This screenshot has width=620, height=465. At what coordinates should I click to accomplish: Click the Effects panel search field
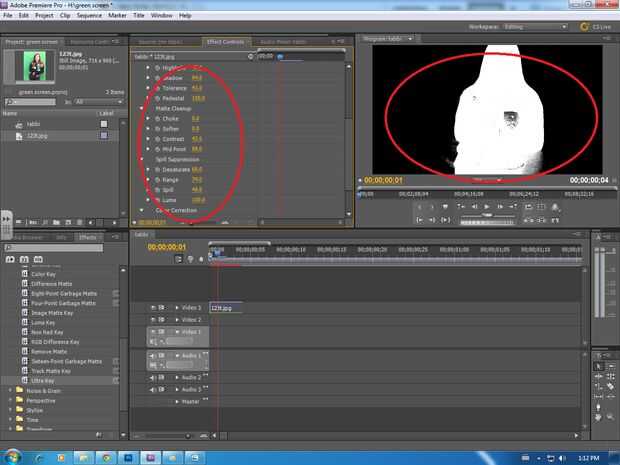click(x=53, y=248)
